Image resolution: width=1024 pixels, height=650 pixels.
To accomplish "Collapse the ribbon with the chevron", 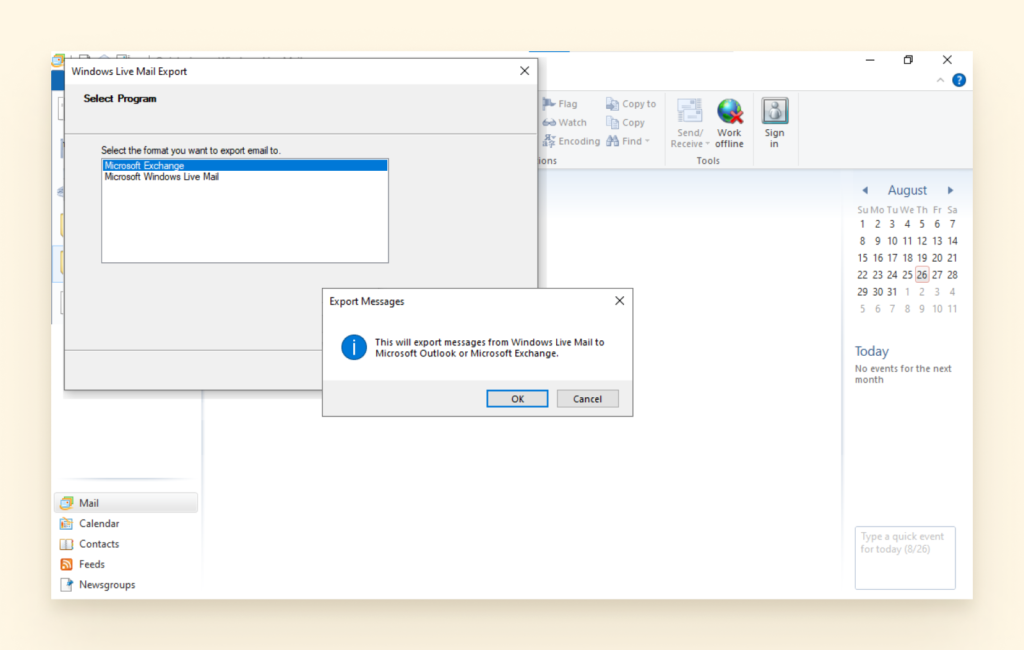I will [940, 80].
